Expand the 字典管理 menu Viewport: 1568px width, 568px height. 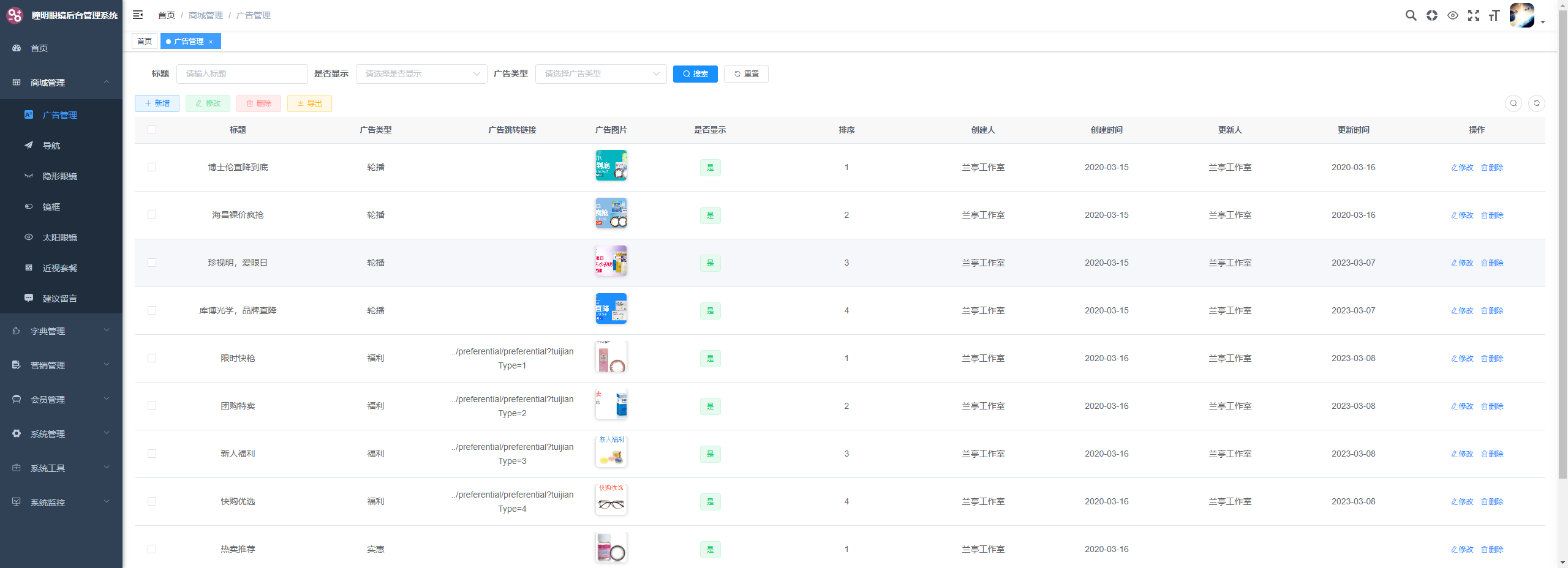[61, 331]
